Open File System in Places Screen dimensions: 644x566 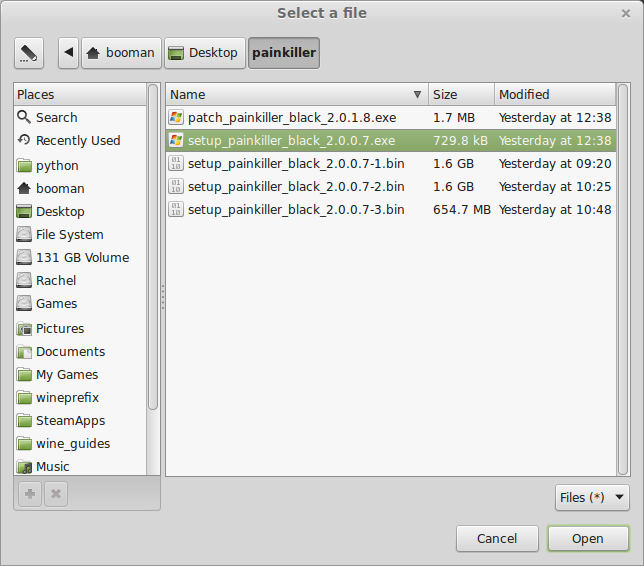point(80,235)
